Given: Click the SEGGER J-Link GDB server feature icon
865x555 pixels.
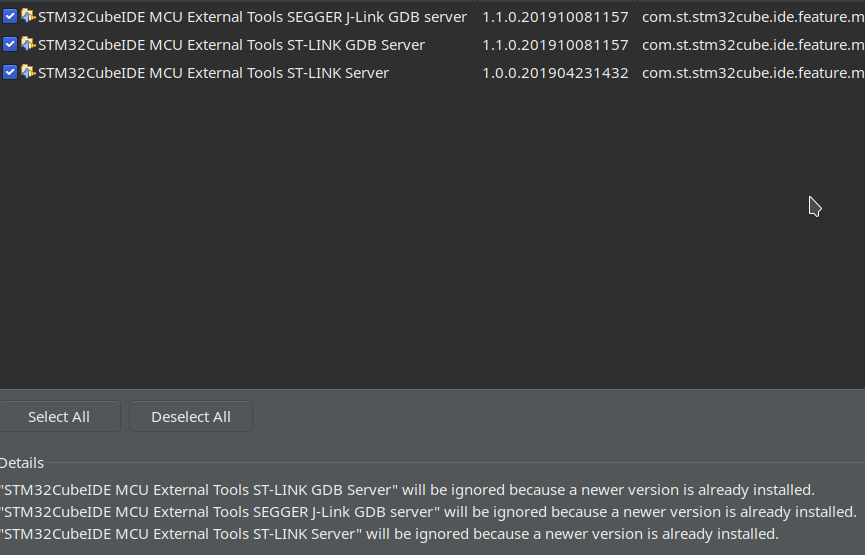Looking at the screenshot, I should coord(28,16).
